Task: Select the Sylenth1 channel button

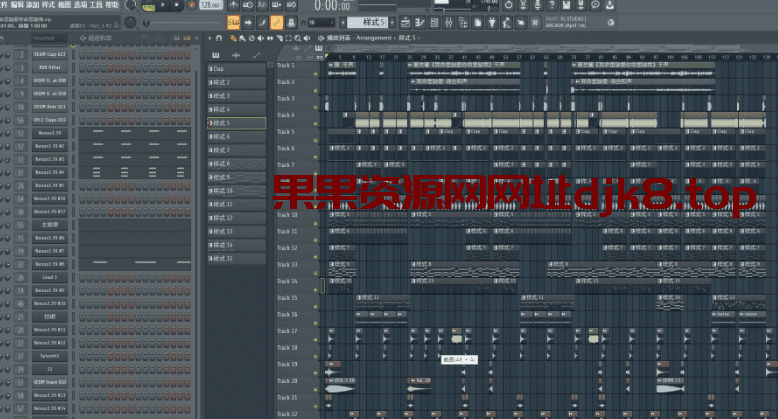Action: click(50, 356)
